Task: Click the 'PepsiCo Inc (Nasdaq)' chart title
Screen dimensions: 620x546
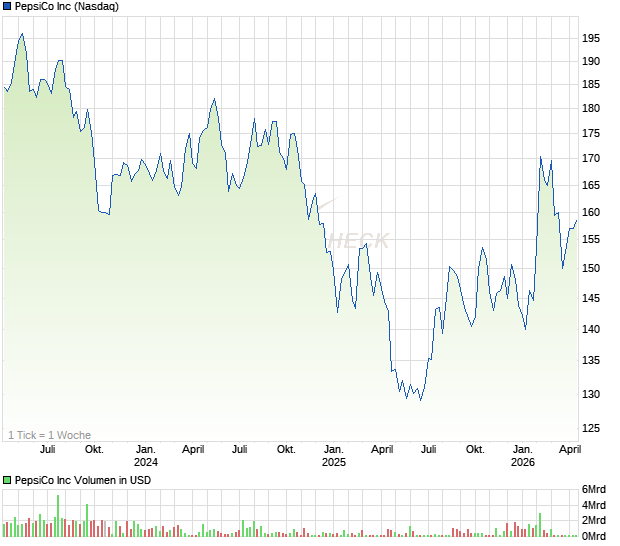Action: coord(66,6)
